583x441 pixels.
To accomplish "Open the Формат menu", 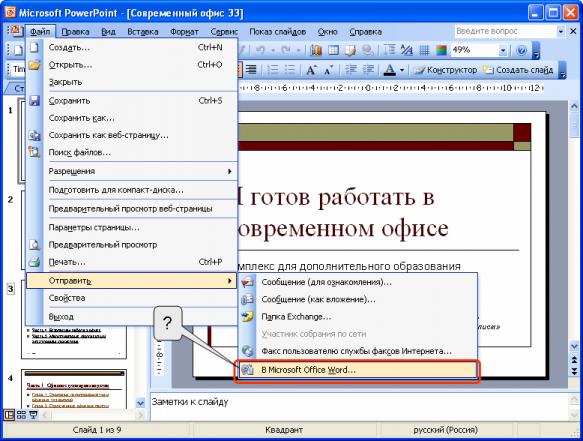I will pyautogui.click(x=184, y=32).
